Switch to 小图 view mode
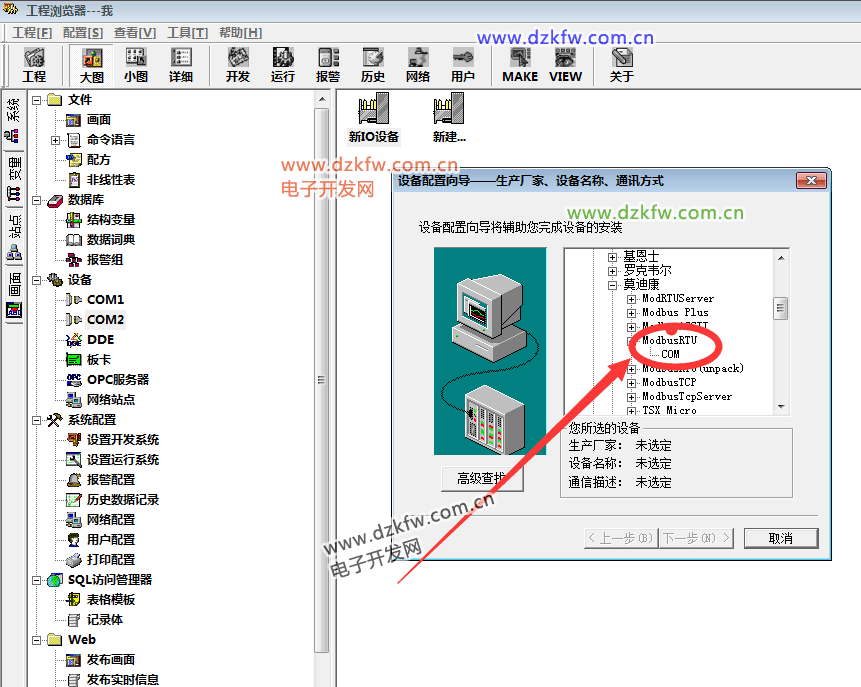This screenshot has height=687, width=861. click(136, 65)
